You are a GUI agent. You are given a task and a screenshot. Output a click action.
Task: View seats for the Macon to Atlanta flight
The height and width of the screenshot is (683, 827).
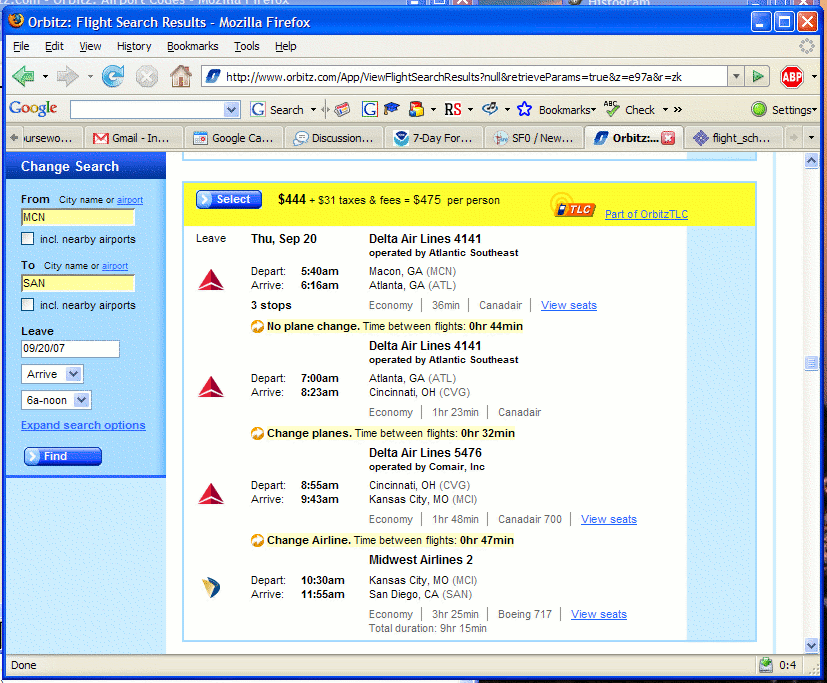click(569, 305)
